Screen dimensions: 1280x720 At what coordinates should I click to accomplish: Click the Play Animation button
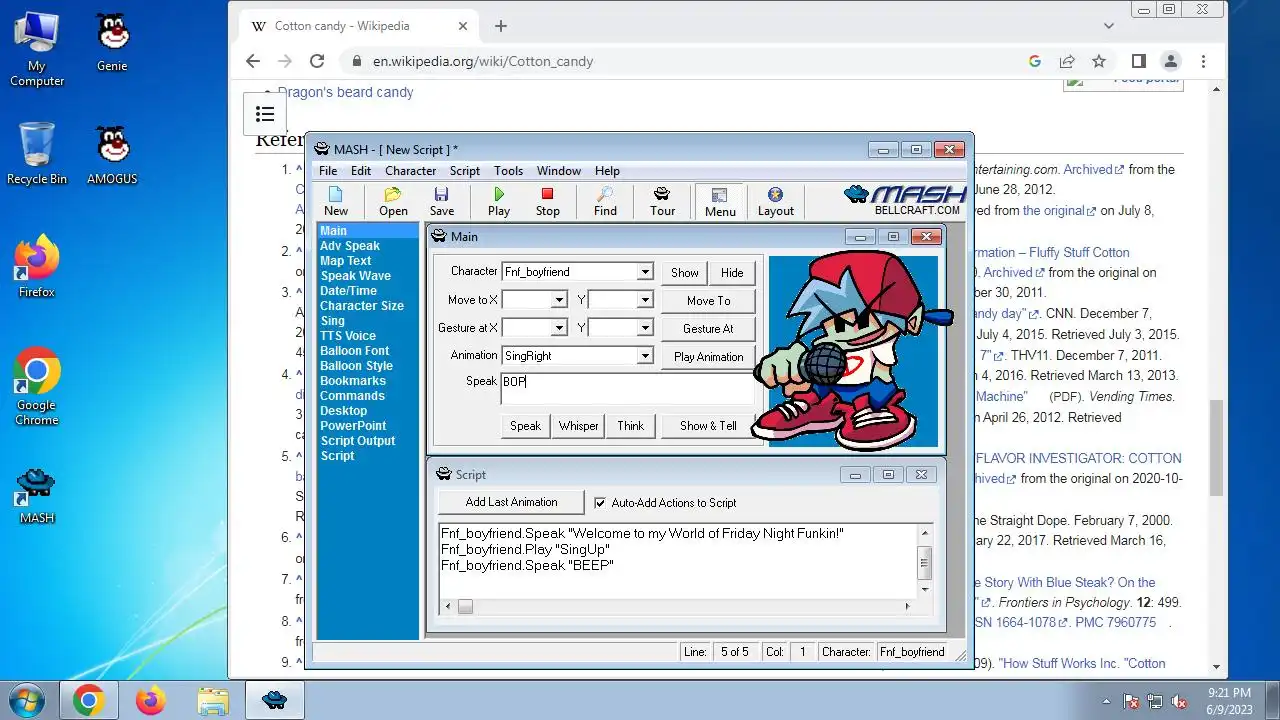tap(708, 357)
